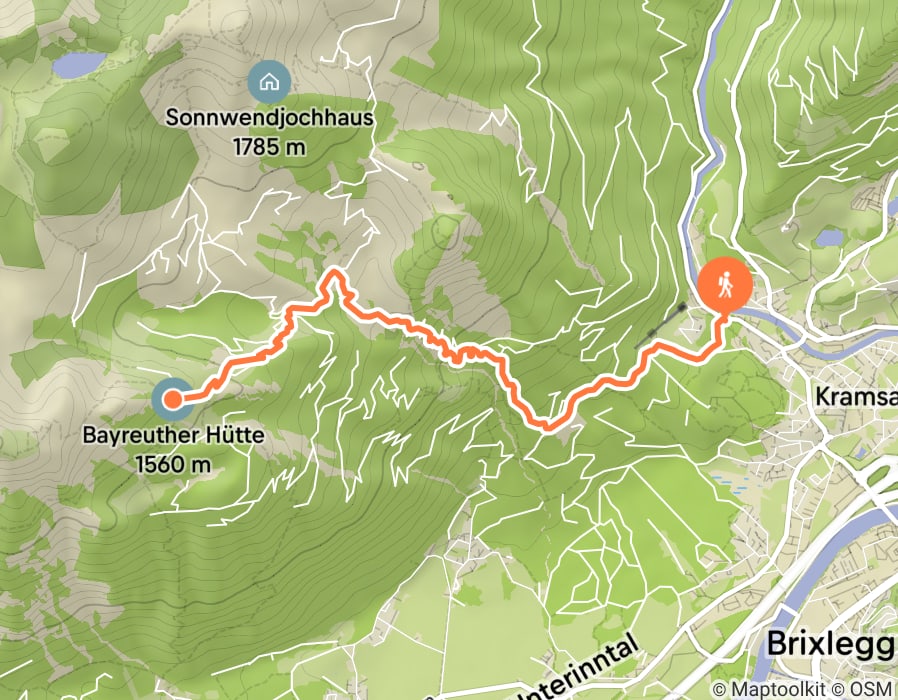
Task: Click the Kramsach town label
Action: pos(856,396)
